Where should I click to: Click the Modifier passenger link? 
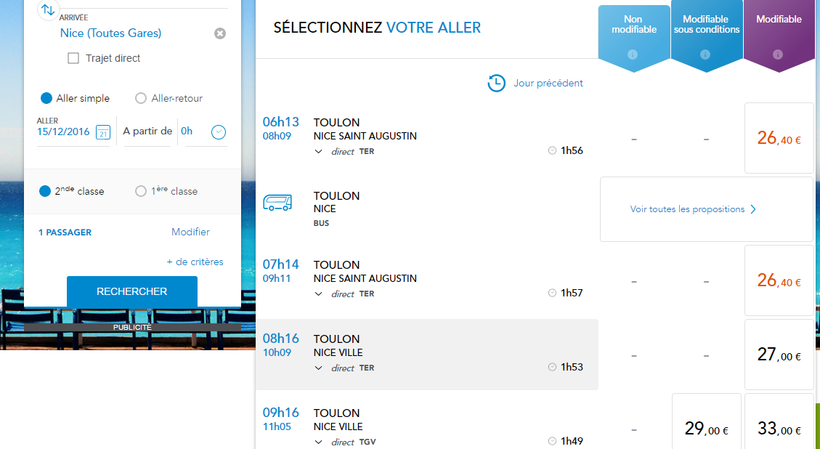tap(190, 232)
